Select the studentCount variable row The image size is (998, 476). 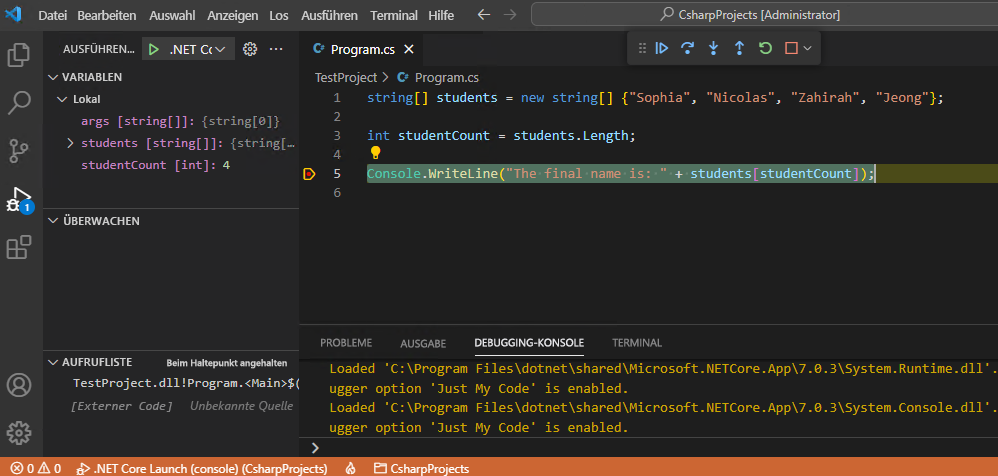tap(172, 165)
